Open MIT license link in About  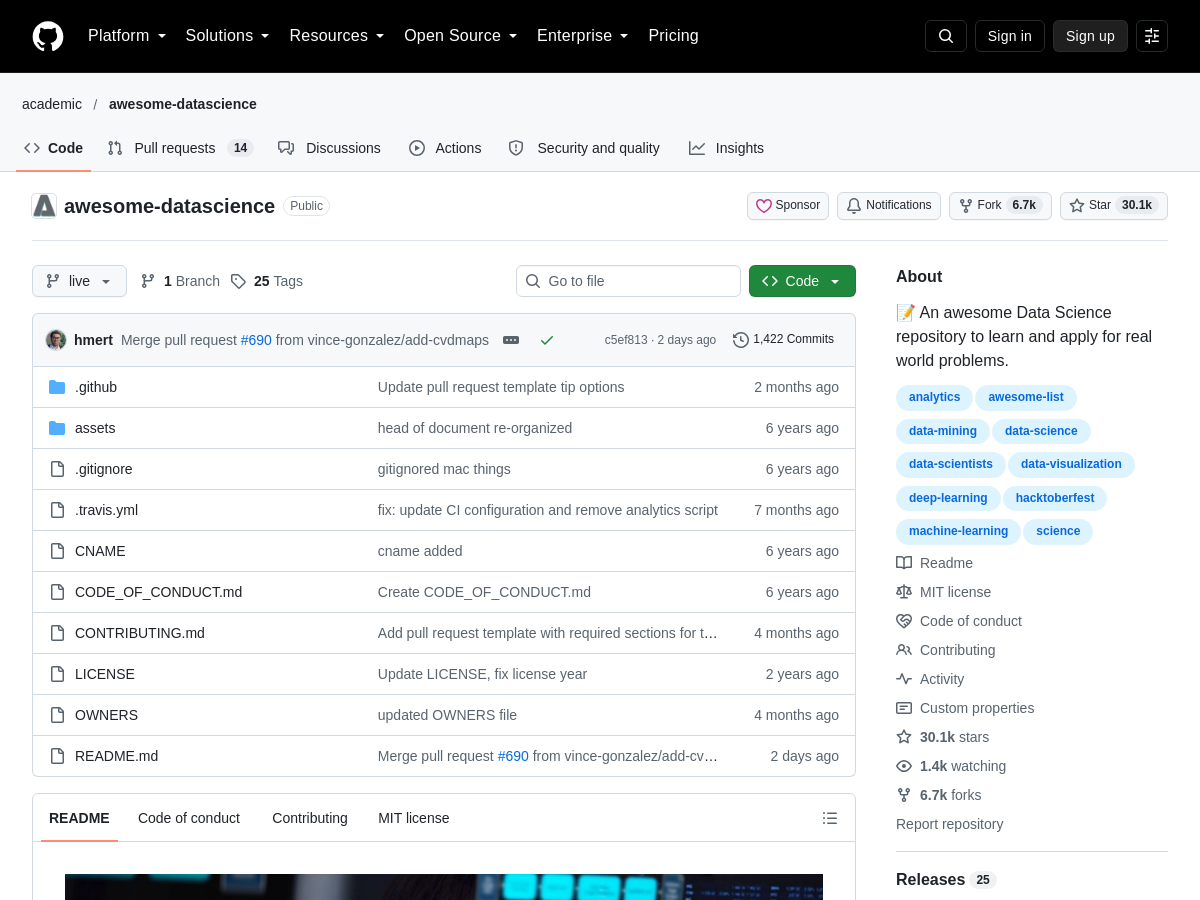944,592
